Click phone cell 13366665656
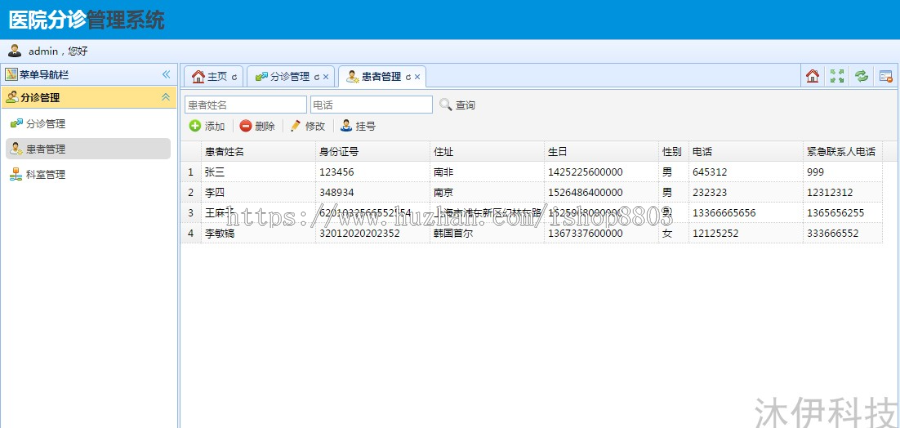This screenshot has width=900, height=428. pyautogui.click(x=746, y=213)
